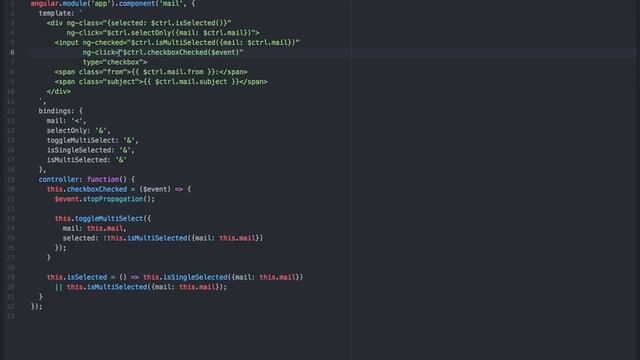Click '$event.stopPropagation();' statement
640x360 pixels.
(x=104, y=199)
